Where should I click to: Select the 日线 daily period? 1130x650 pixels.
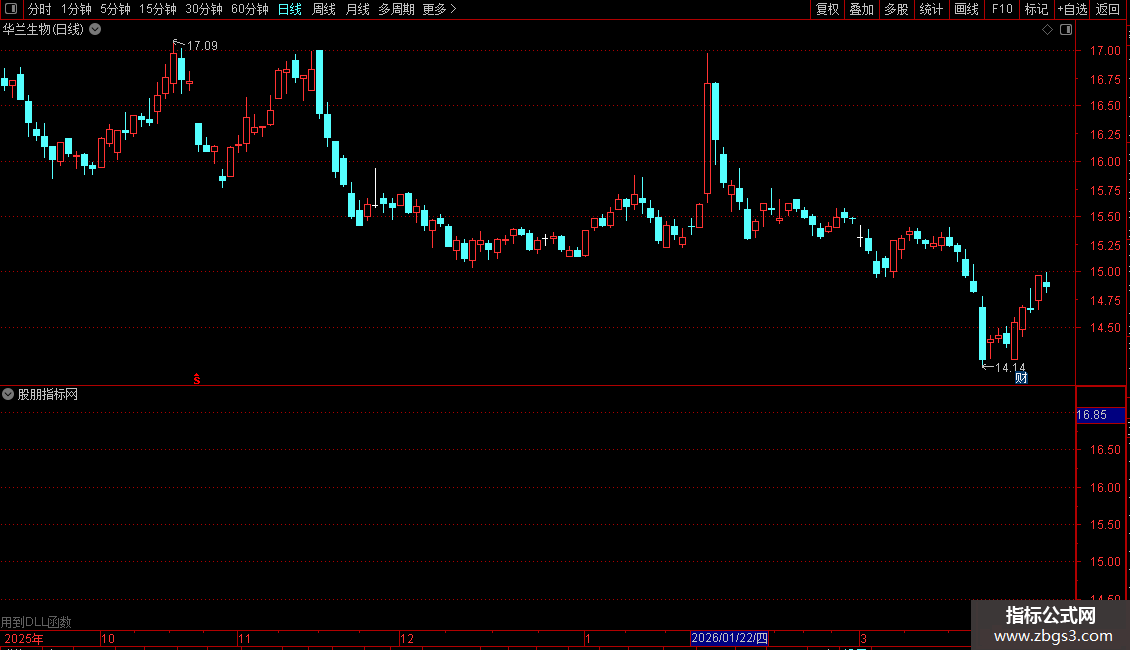click(x=290, y=9)
